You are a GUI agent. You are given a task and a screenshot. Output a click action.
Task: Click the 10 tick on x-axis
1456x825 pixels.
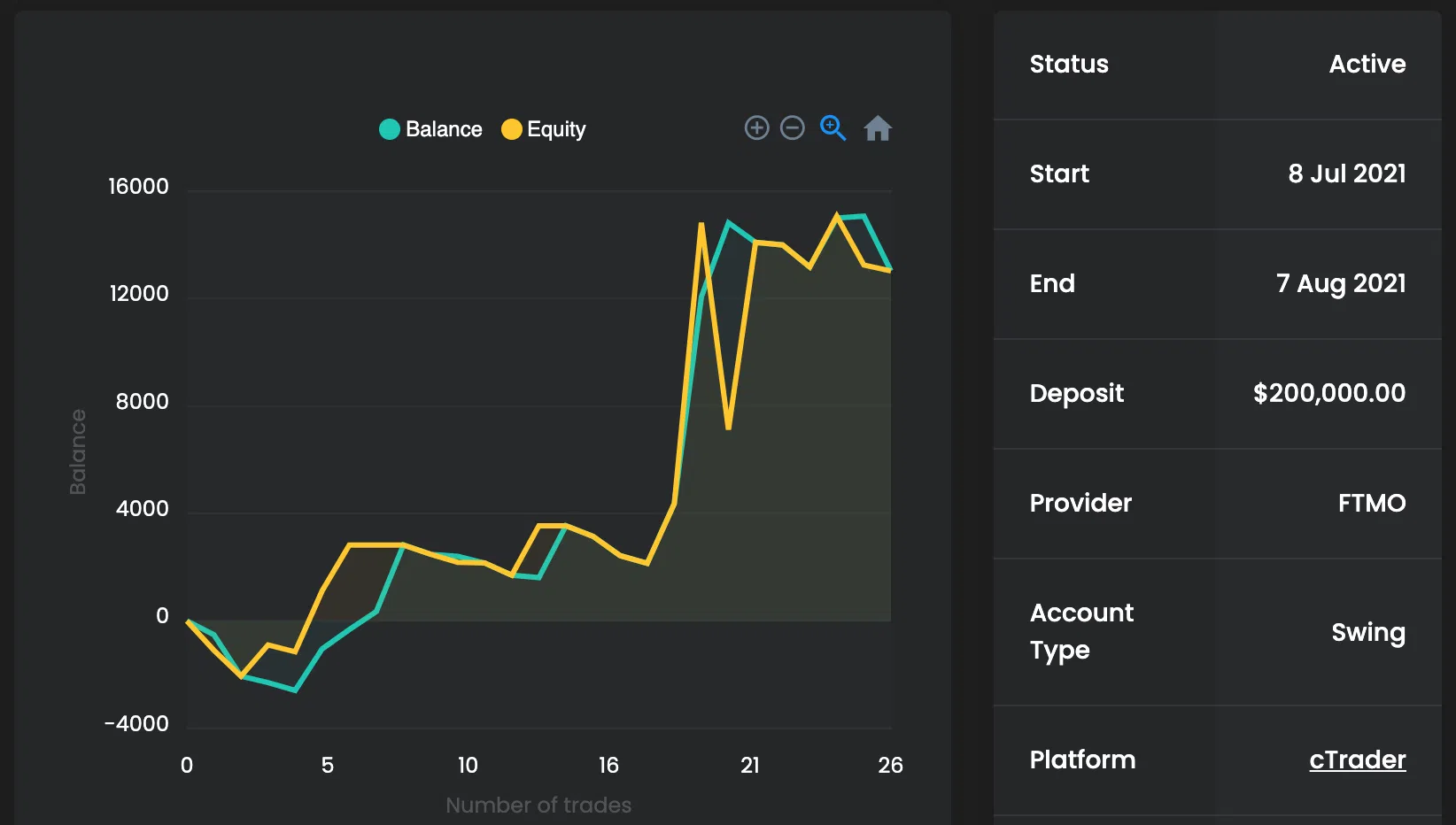pos(468,765)
